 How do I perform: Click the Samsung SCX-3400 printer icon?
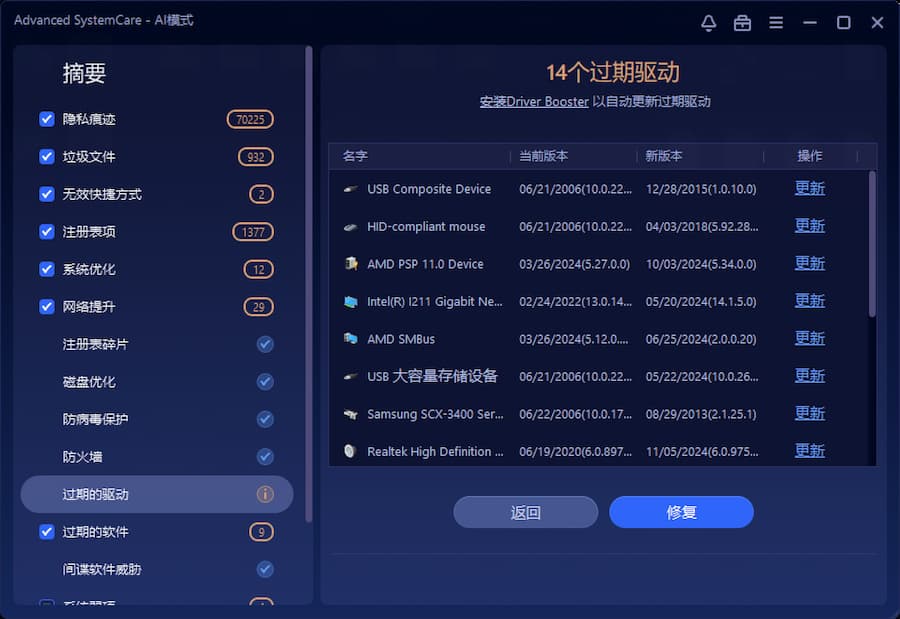pos(350,414)
